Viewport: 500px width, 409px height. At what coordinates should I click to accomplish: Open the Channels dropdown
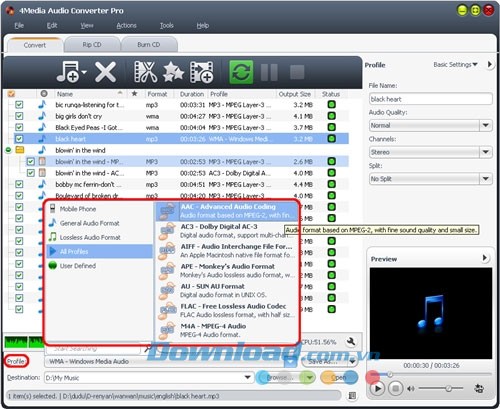tap(485, 152)
